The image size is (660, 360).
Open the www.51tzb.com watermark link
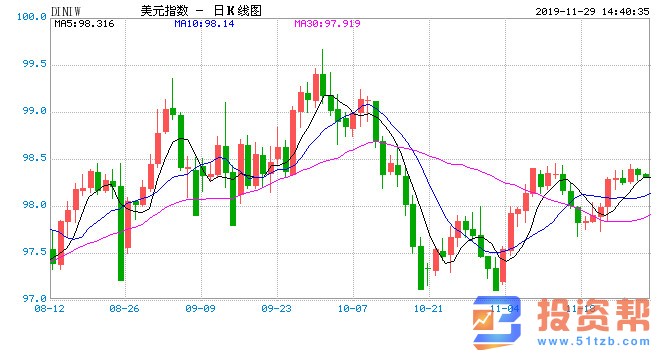[593, 341]
